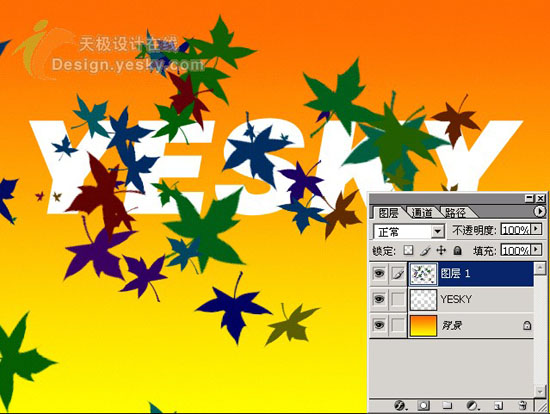Create a new layer set folder
Screen dimensions: 550x414
[447, 406]
